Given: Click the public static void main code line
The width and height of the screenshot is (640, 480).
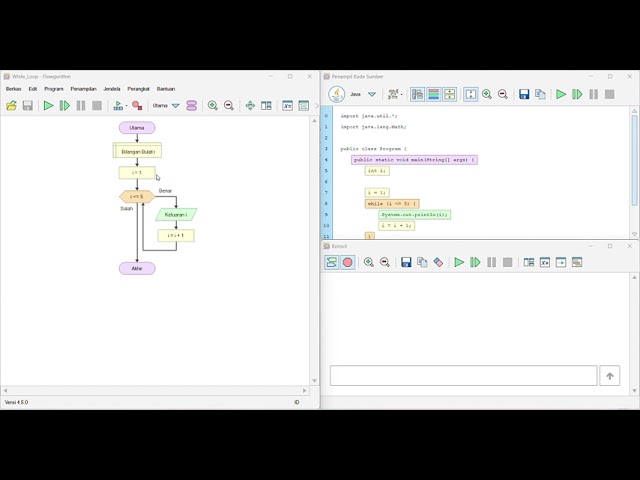Looking at the screenshot, I should point(414,160).
